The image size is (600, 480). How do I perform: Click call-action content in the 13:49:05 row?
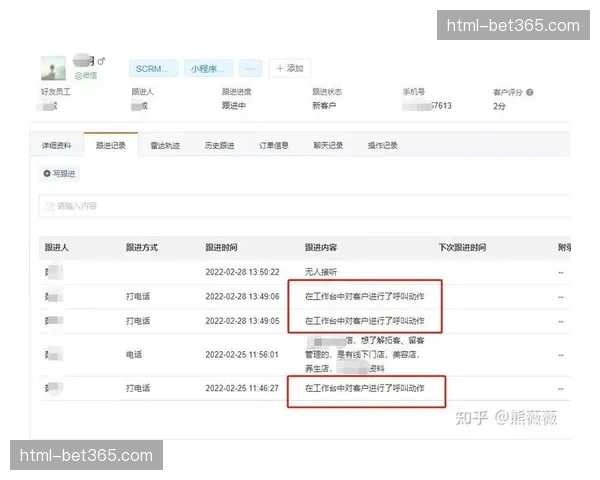pos(364,321)
